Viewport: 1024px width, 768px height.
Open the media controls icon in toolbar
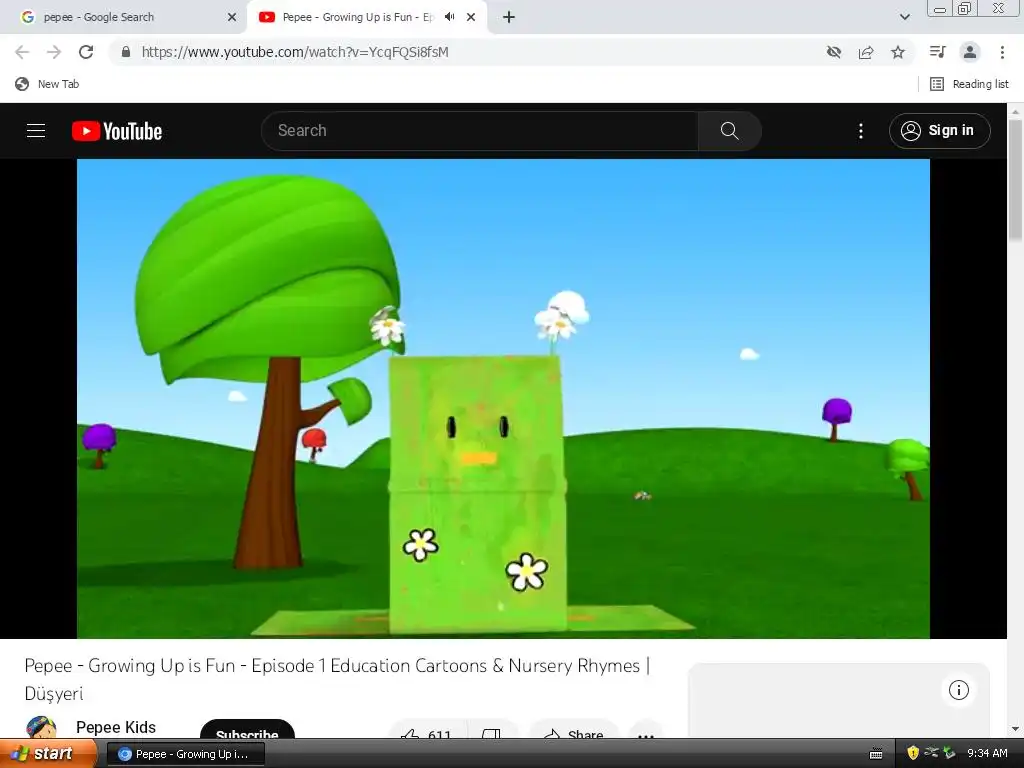click(x=937, y=52)
